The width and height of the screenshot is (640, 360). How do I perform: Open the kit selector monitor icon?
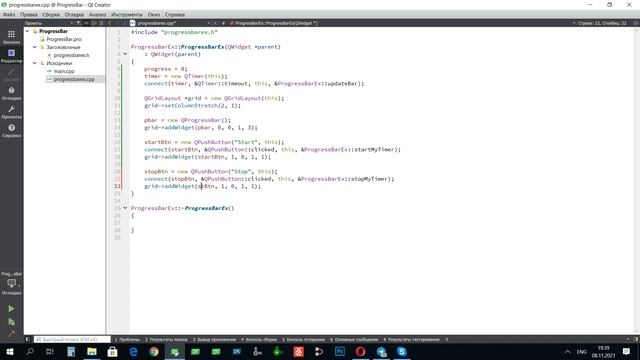(11, 283)
